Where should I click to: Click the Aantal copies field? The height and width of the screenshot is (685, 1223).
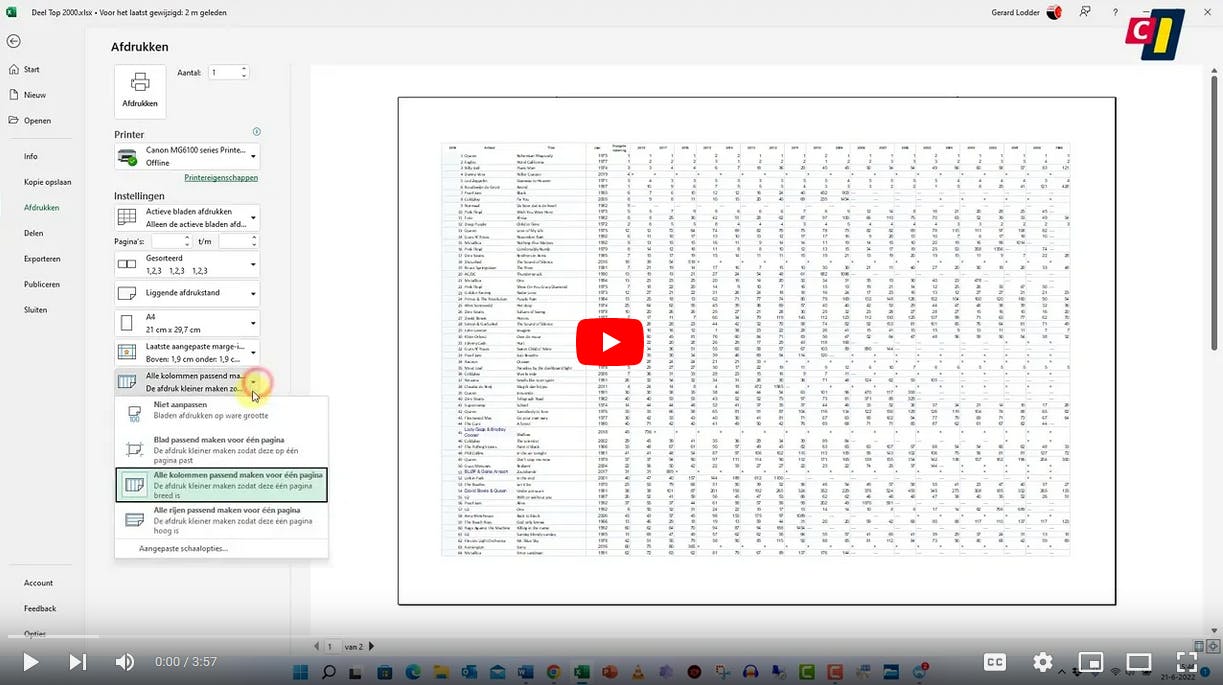223,73
